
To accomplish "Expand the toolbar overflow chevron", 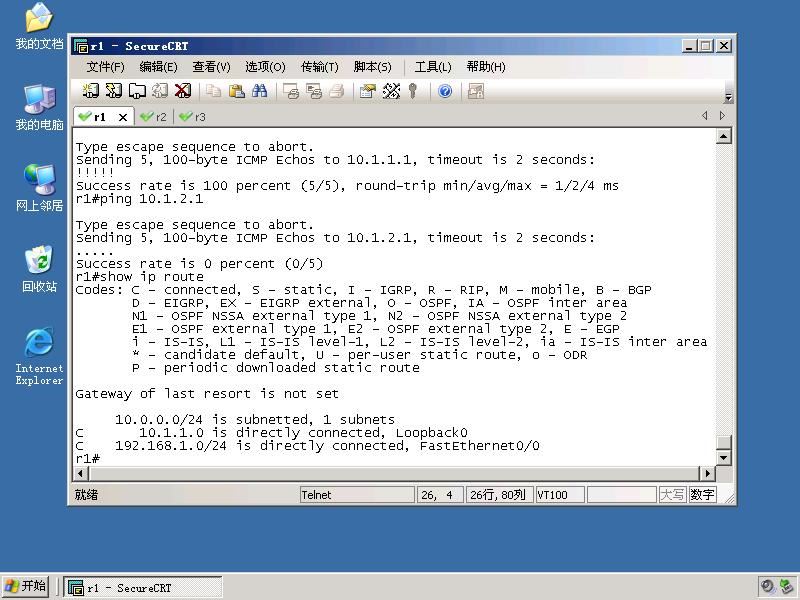I will (x=729, y=96).
